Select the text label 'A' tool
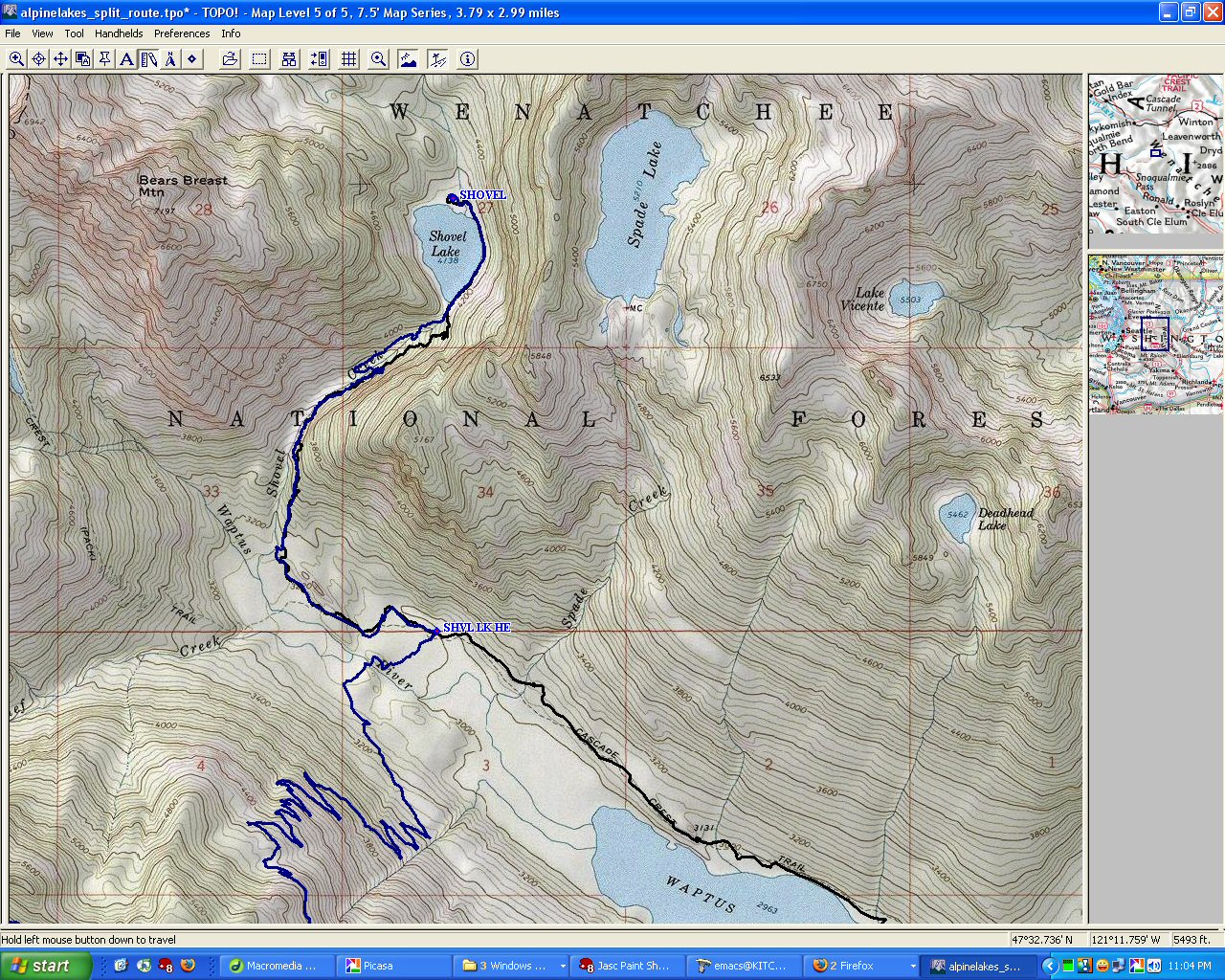 coord(126,59)
